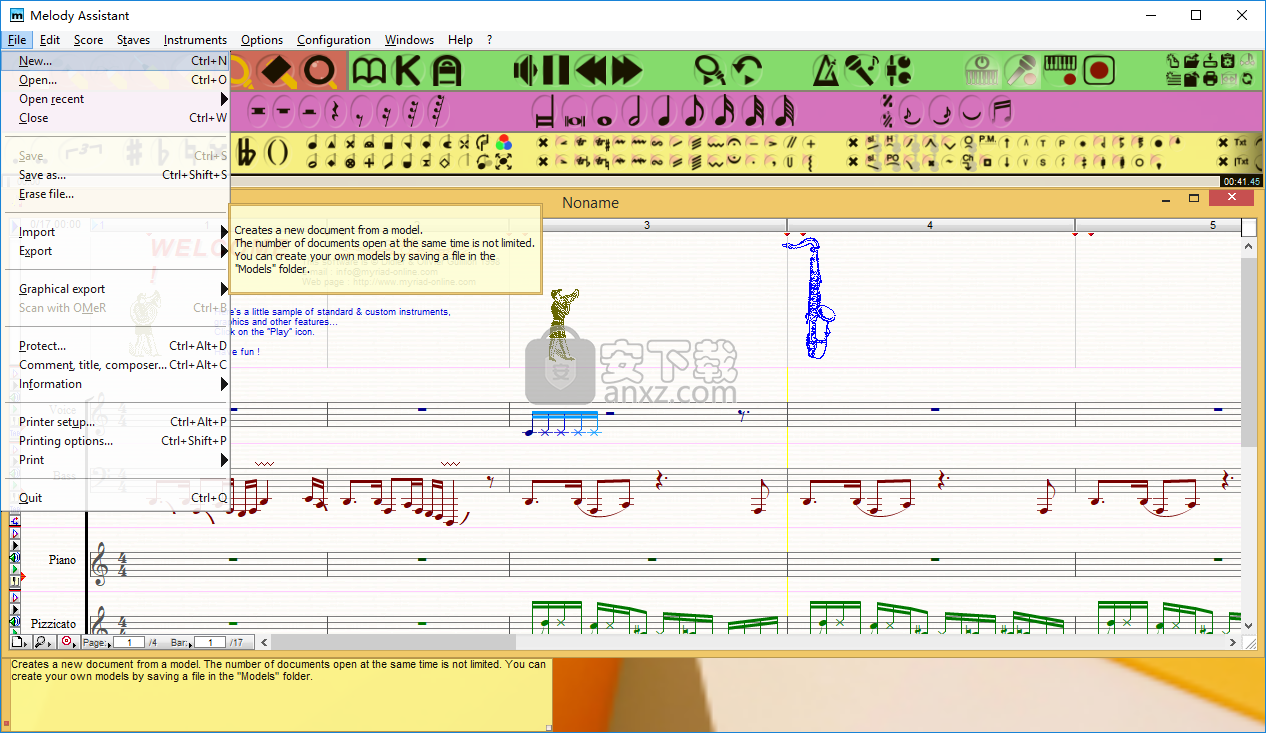Toggle the Piano staff speaker icon

[x=15, y=557]
